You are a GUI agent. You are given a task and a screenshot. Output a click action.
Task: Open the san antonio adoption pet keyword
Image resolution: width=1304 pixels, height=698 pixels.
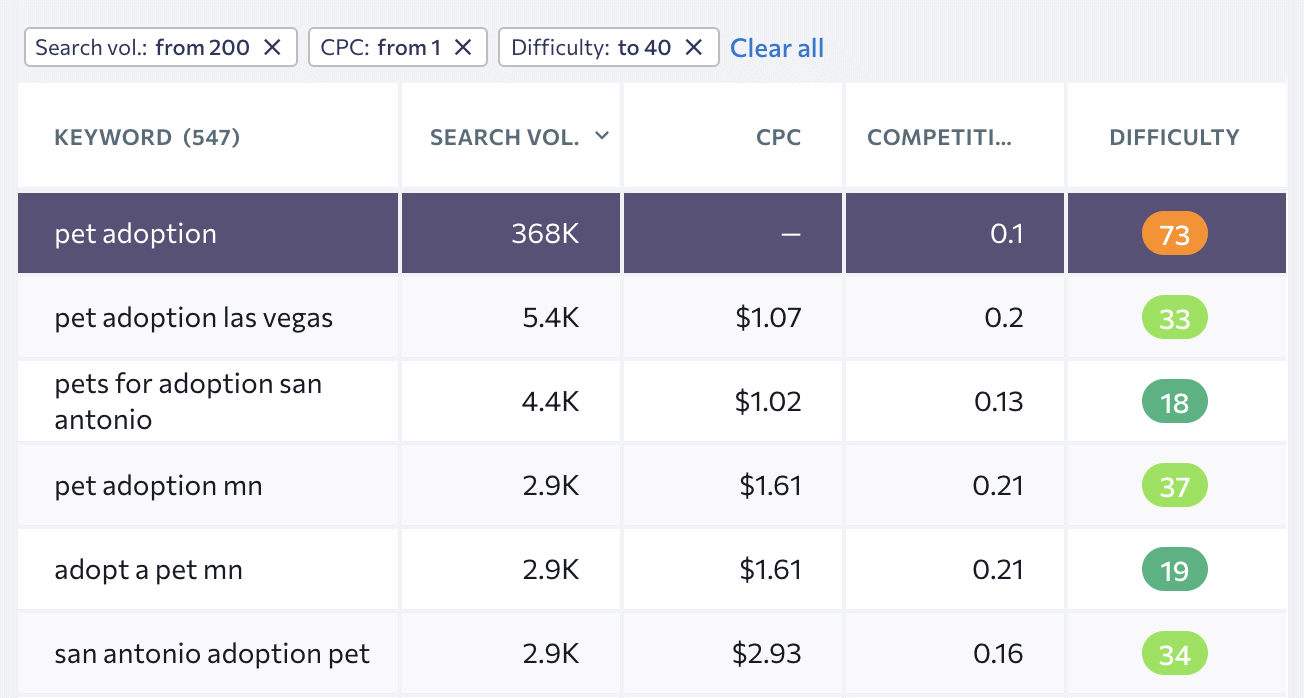point(212,655)
